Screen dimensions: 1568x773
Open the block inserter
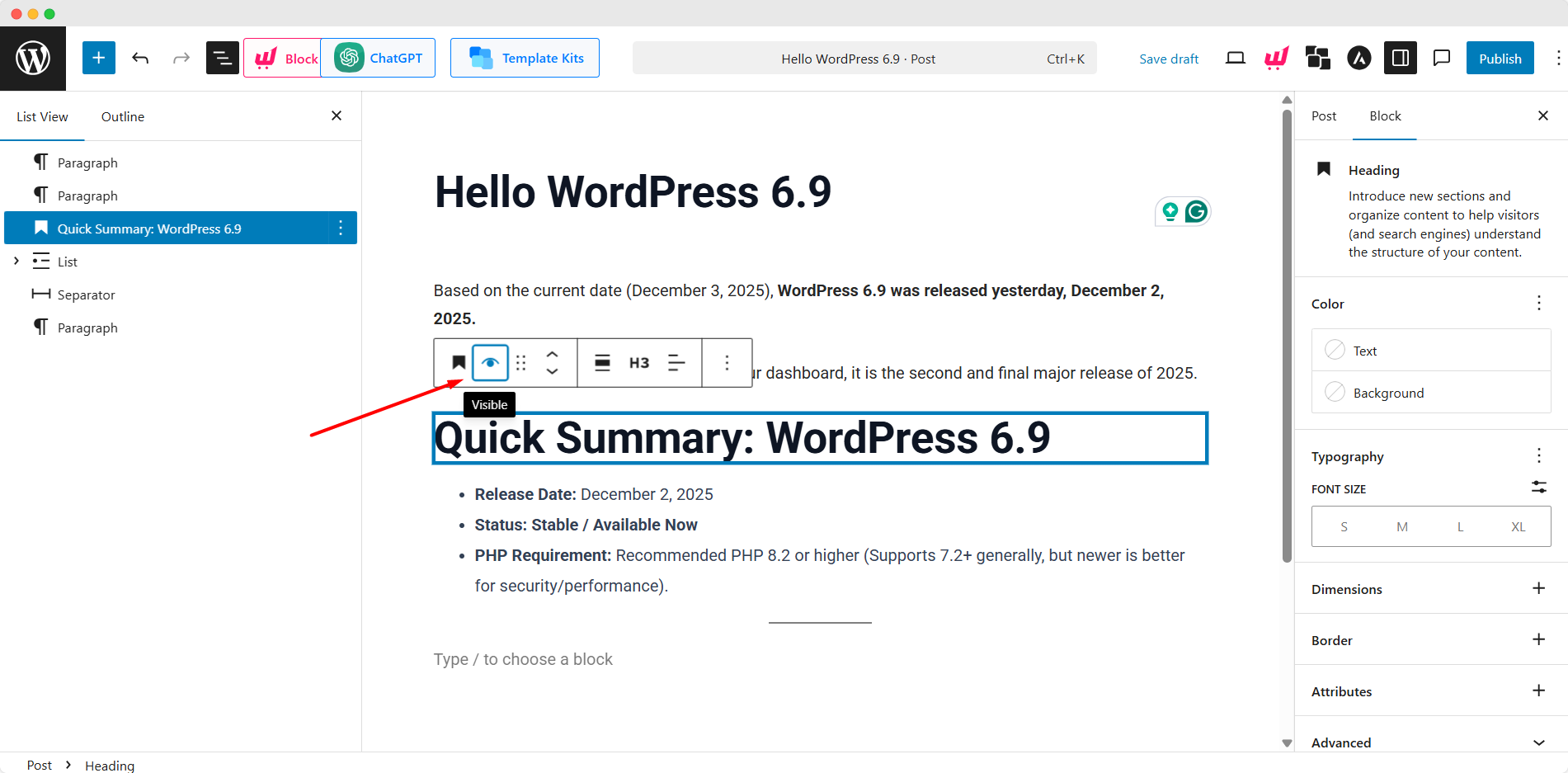(98, 58)
